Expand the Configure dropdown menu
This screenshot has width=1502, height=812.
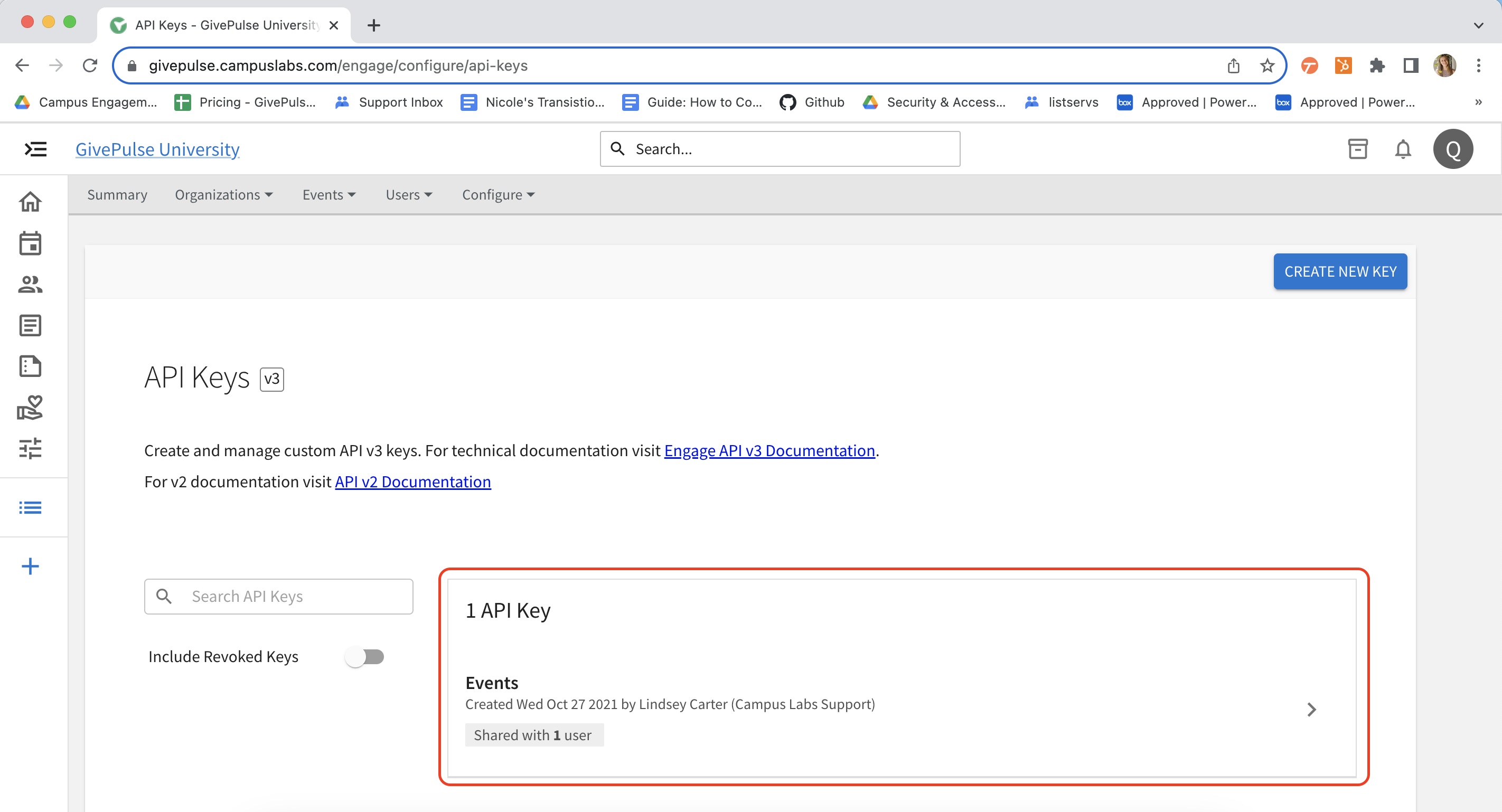click(x=499, y=195)
